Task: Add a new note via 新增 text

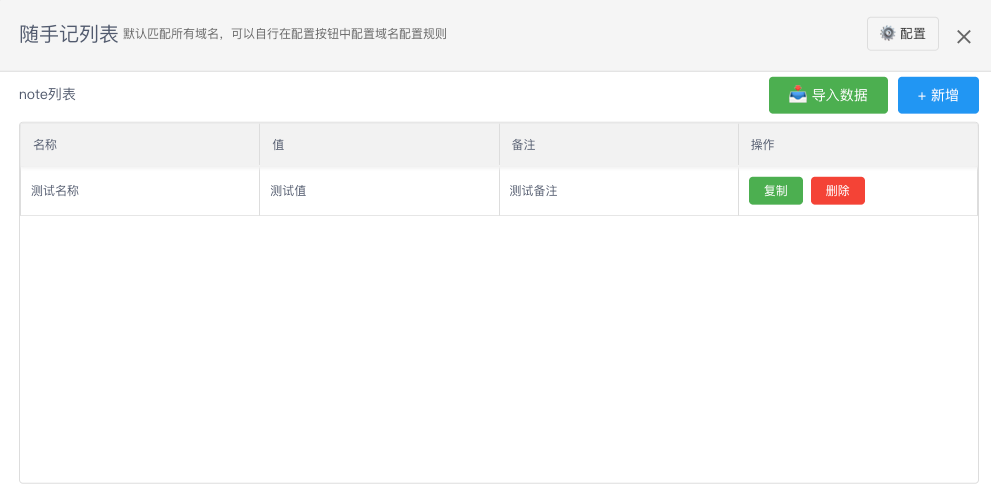Action: 945,96
